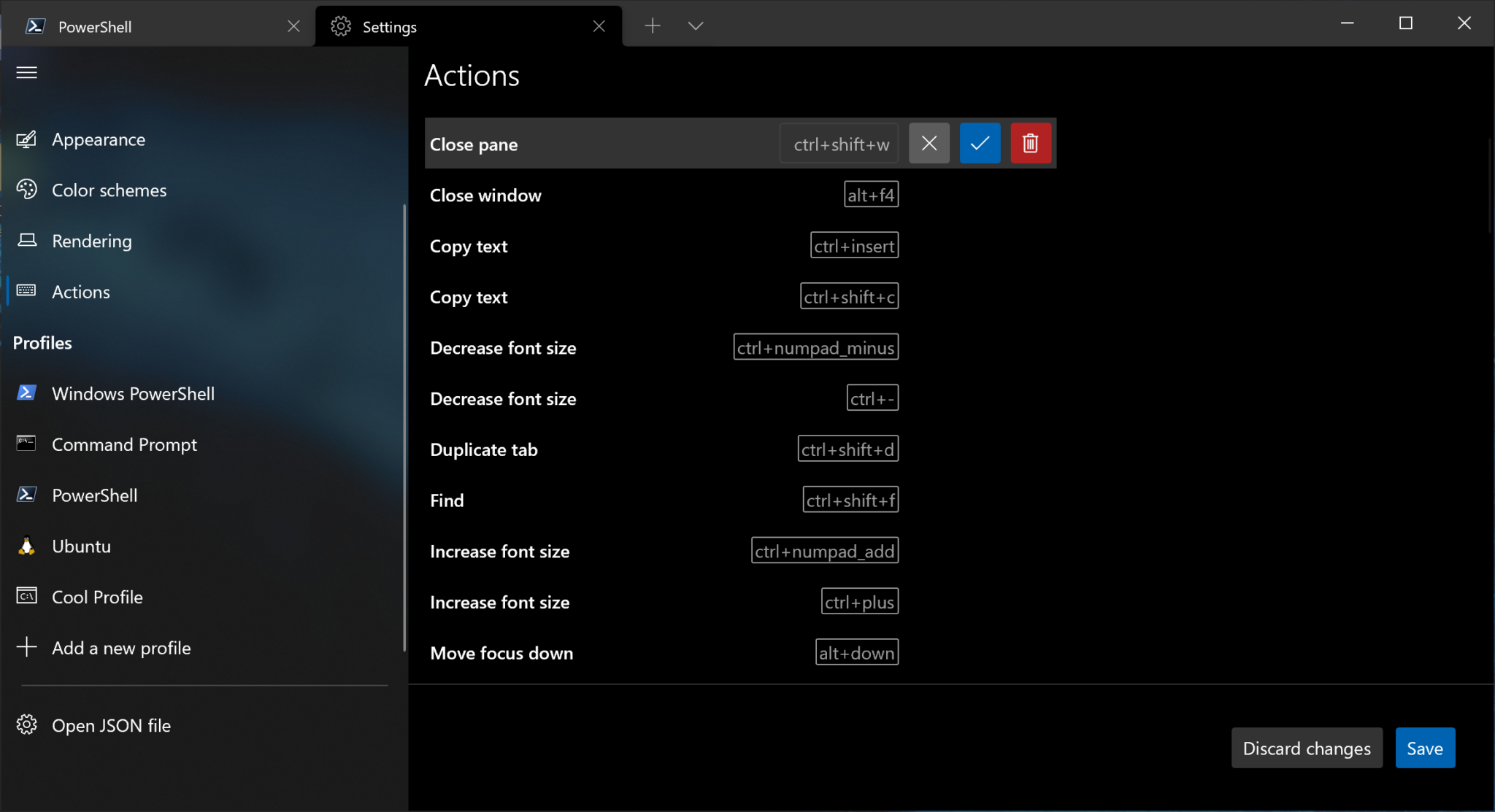Click Discard changes button

click(1306, 748)
